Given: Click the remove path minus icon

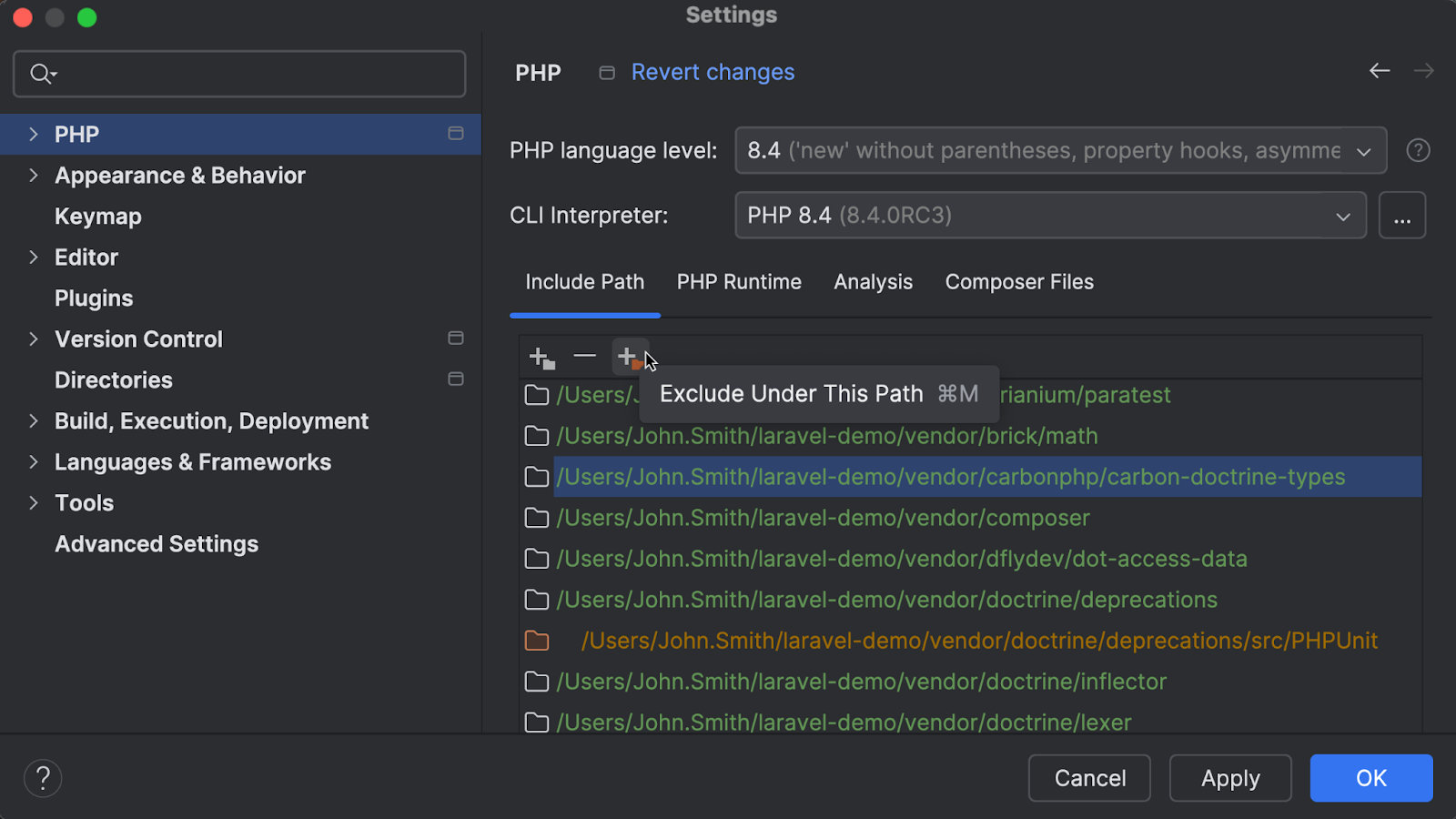Looking at the screenshot, I should pyautogui.click(x=584, y=357).
